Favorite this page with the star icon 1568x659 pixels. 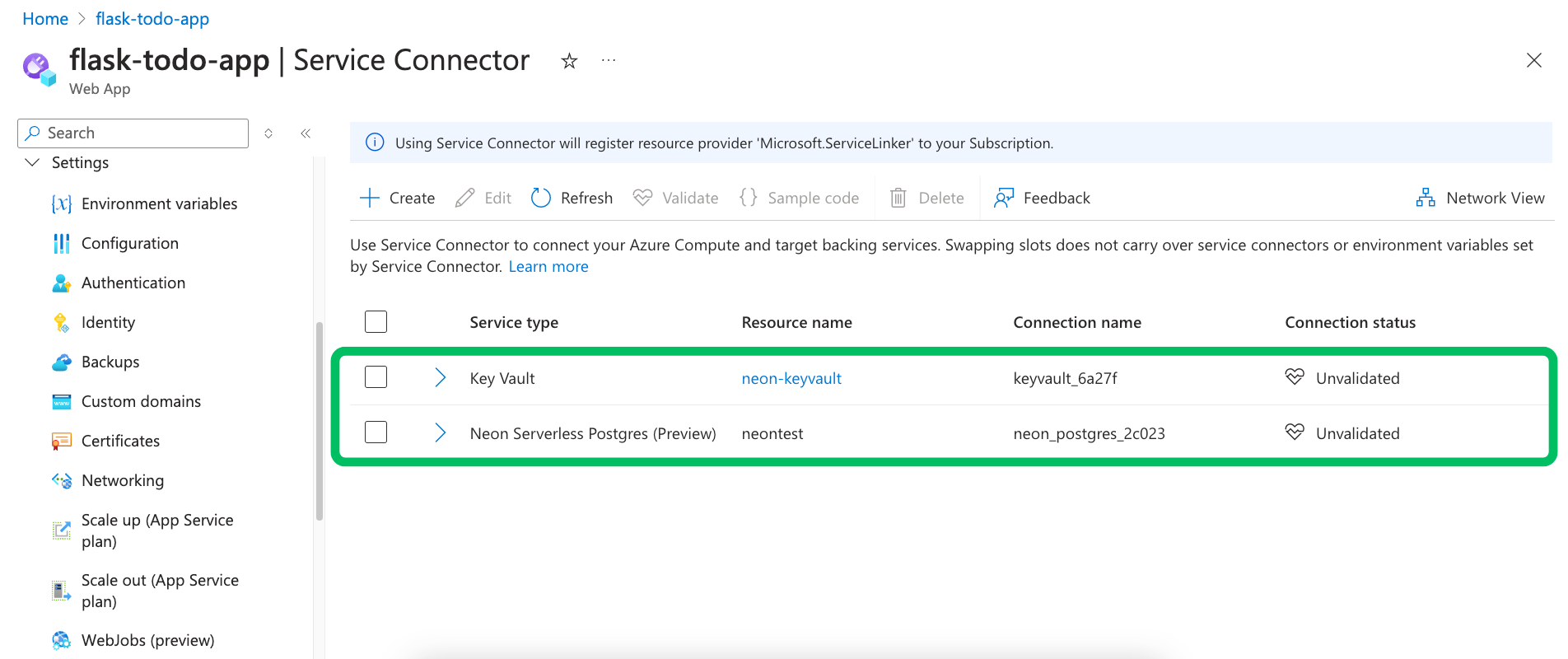tap(569, 61)
